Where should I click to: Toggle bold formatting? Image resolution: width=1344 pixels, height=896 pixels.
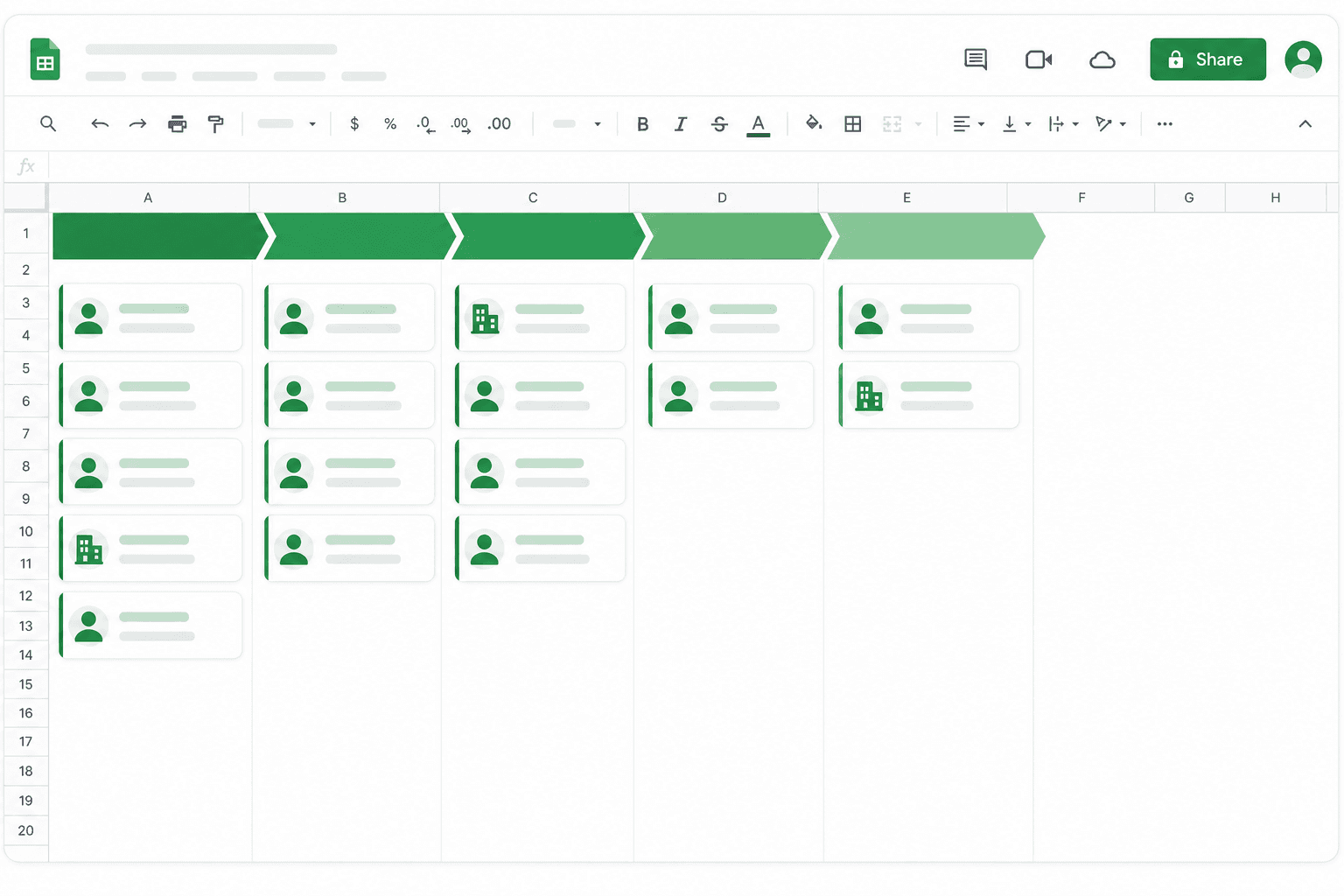click(643, 124)
